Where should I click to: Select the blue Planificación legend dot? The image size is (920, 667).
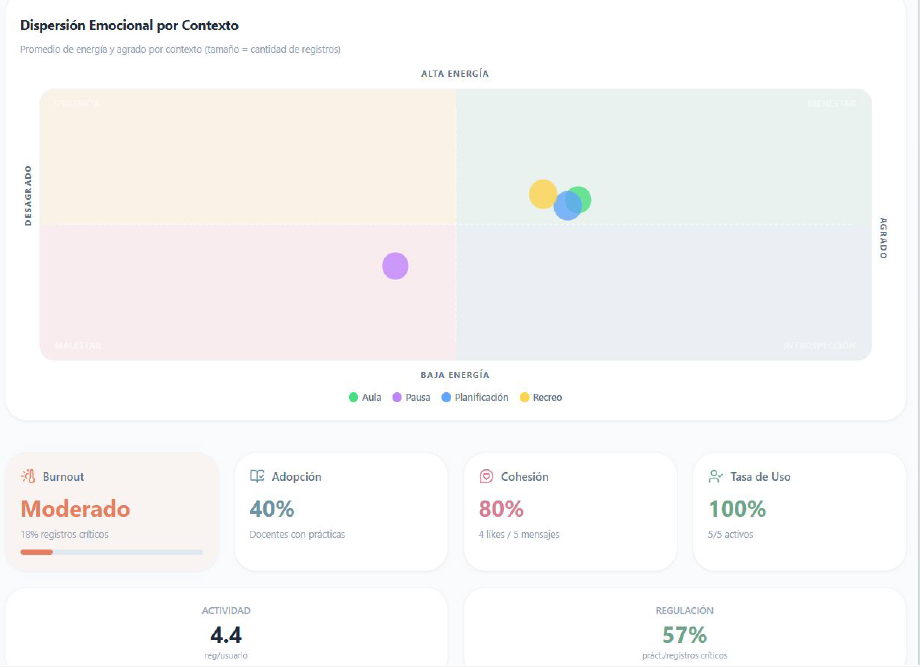pyautogui.click(x=446, y=396)
